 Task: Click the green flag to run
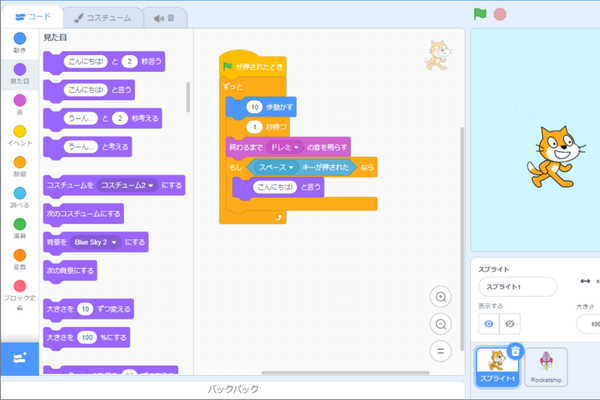(x=479, y=14)
